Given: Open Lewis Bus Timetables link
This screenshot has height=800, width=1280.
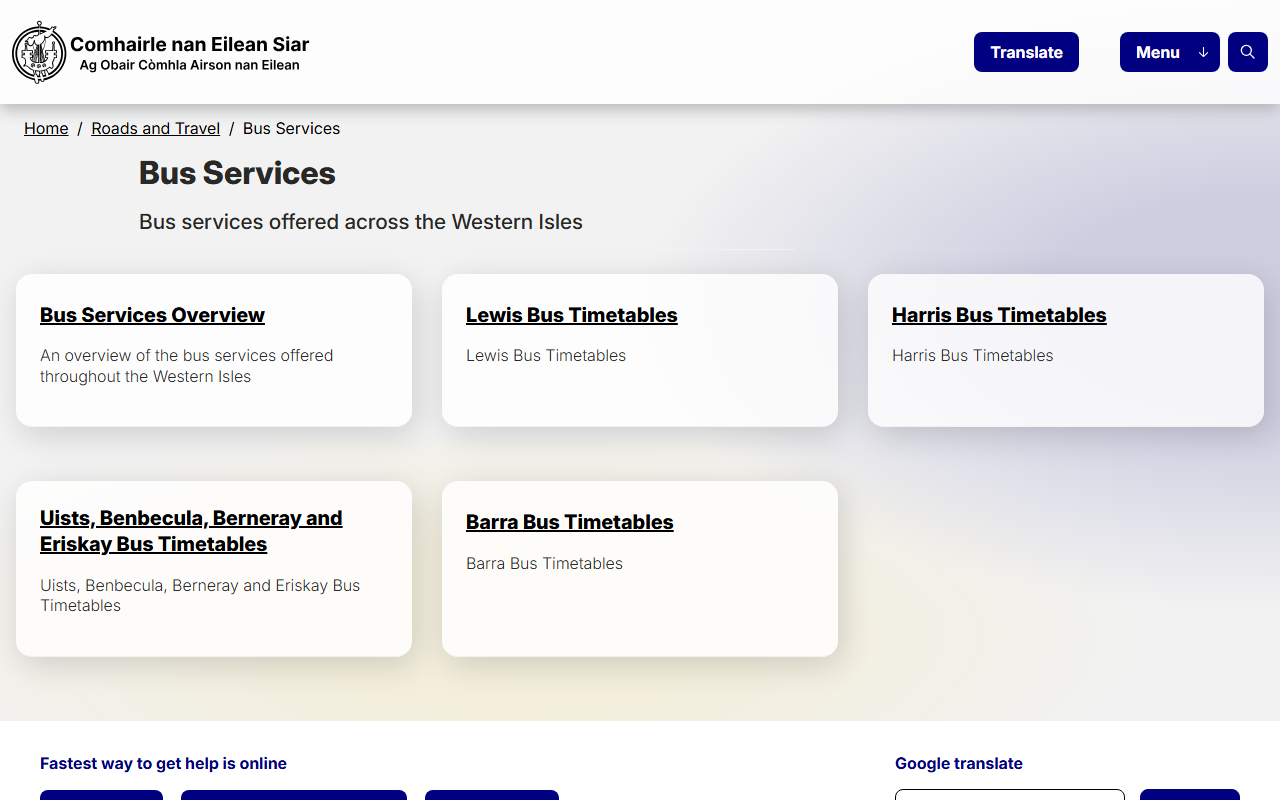Looking at the screenshot, I should [x=571, y=315].
